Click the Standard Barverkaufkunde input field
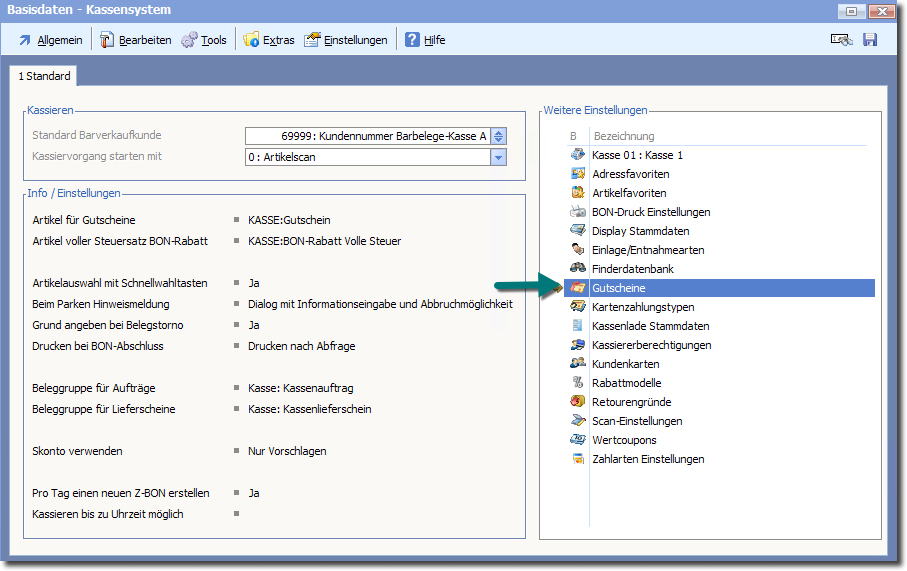The image size is (907, 571). (x=367, y=136)
